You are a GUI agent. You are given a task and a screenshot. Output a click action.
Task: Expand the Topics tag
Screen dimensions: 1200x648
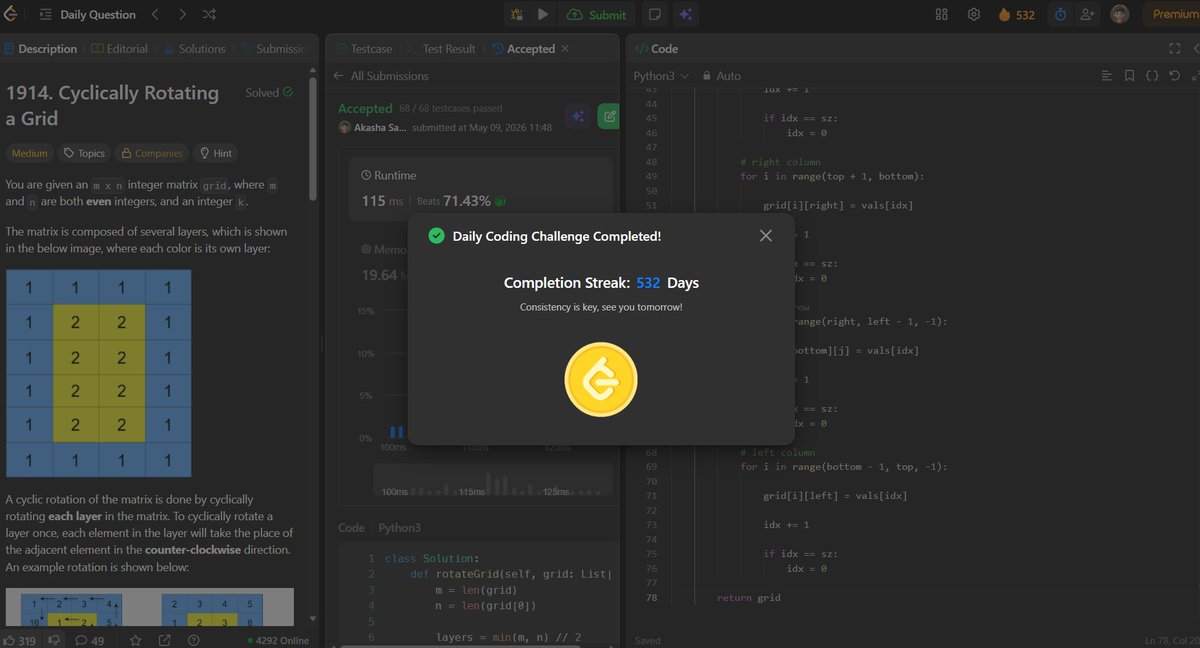tap(83, 153)
